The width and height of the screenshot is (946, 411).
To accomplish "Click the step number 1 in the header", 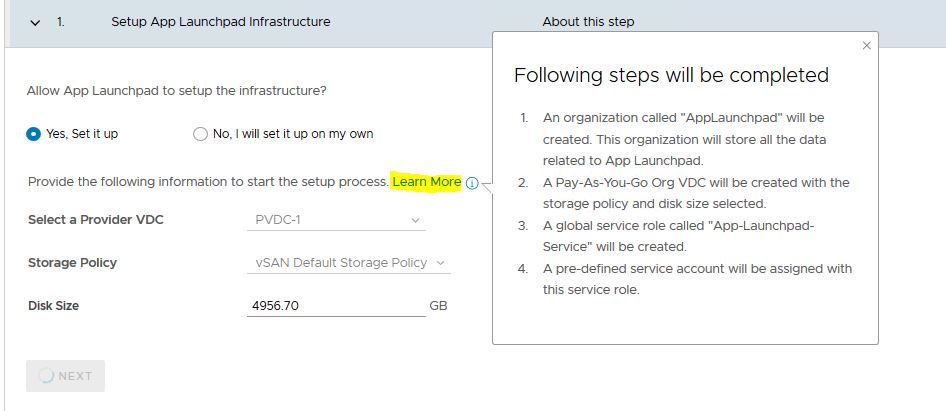I will click(61, 21).
